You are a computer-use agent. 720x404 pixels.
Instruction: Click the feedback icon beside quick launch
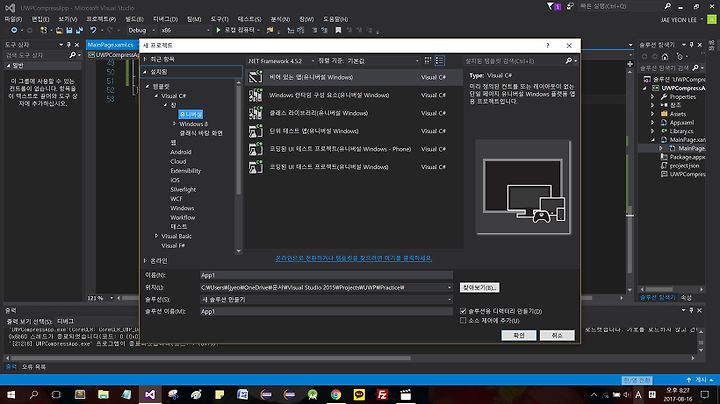click(x=570, y=6)
